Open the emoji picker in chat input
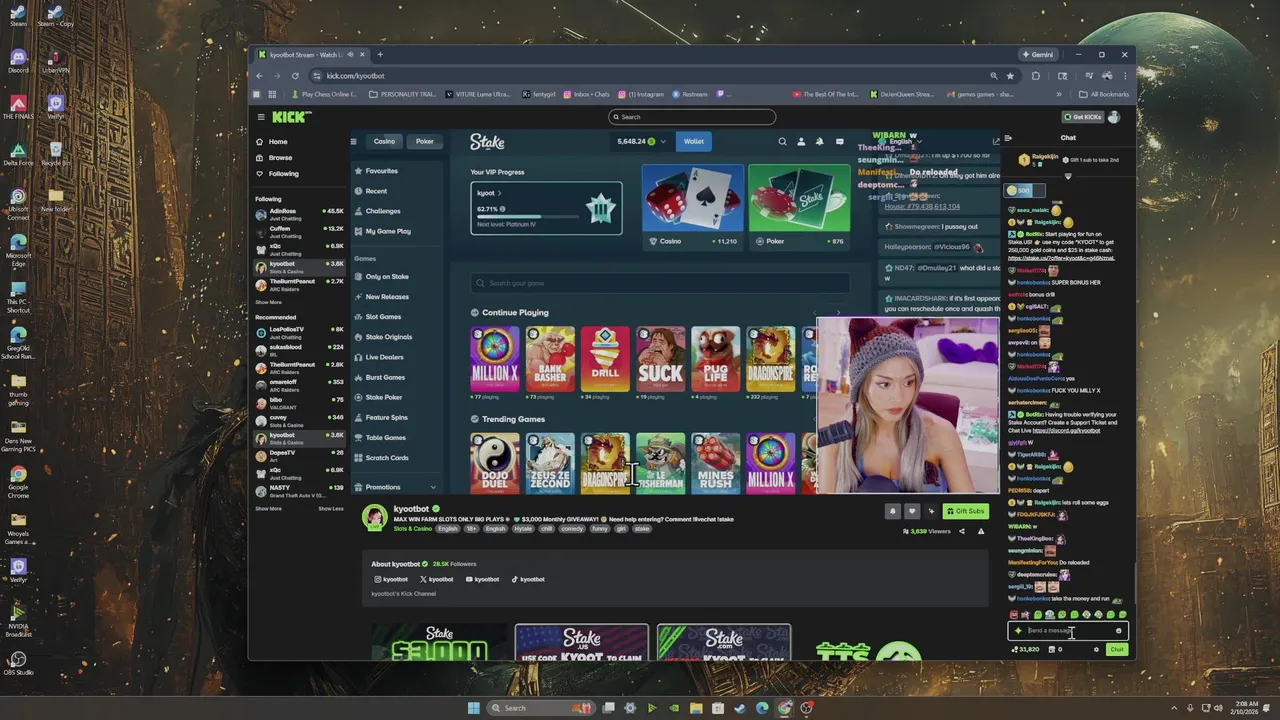 [x=1118, y=631]
